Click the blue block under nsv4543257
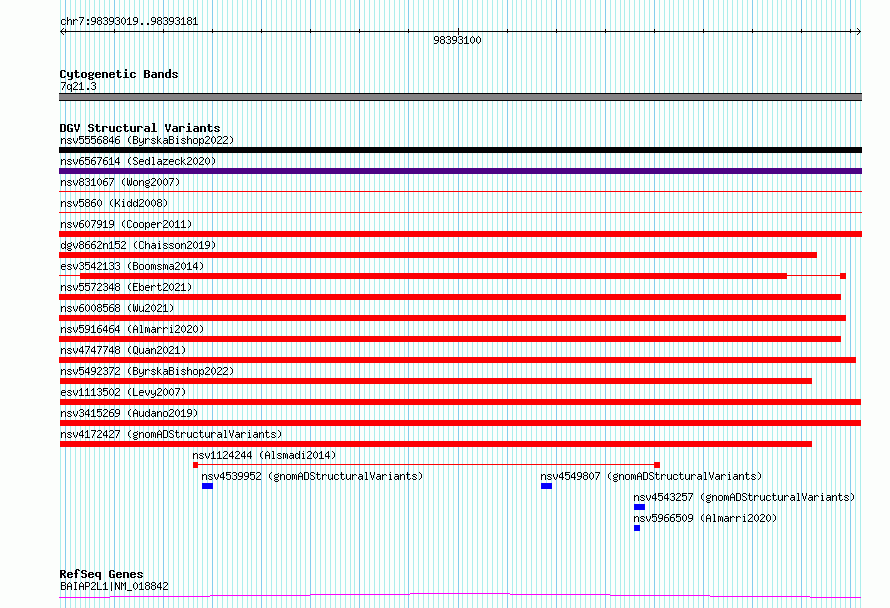 [639, 507]
